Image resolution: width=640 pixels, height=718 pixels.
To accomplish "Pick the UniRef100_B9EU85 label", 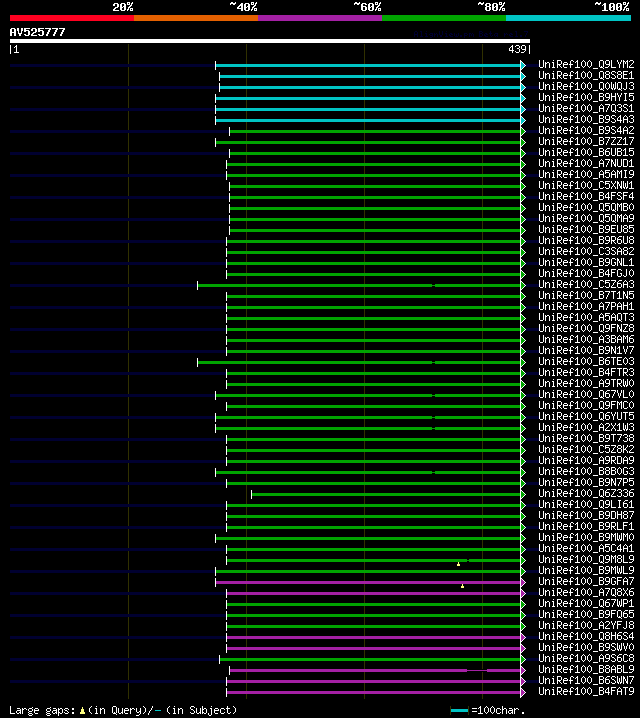I will [x=586, y=229].
